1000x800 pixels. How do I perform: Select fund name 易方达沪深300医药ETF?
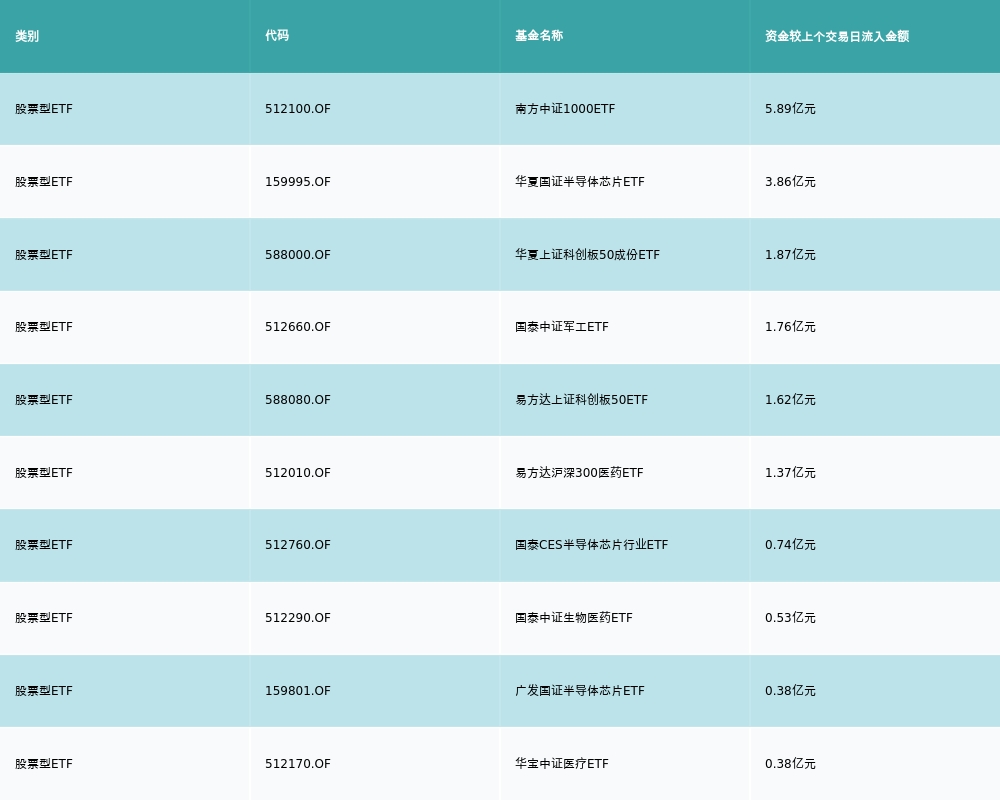pos(579,473)
